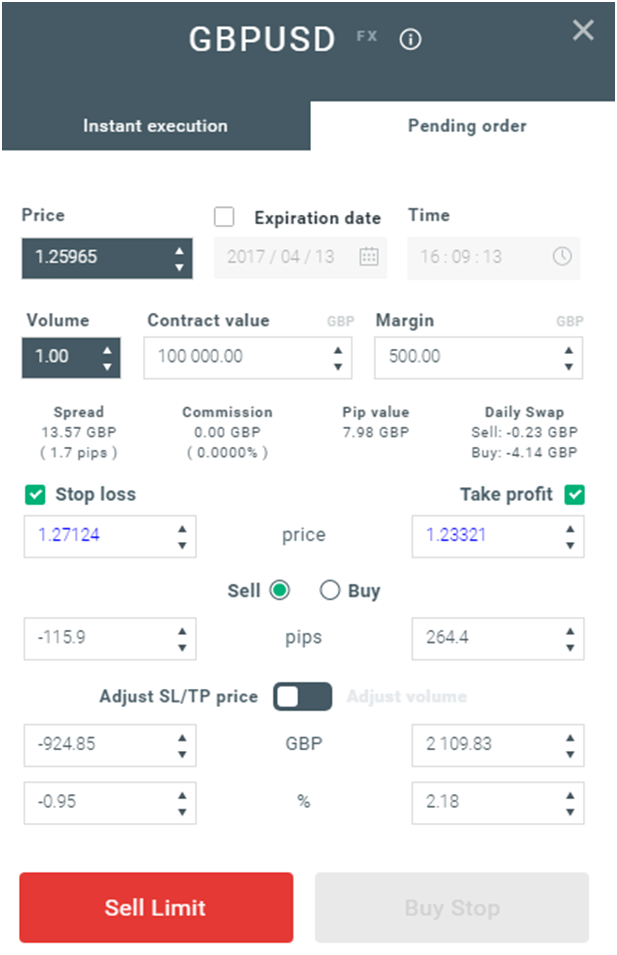Image resolution: width=617 pixels, height=955 pixels.
Task: Decrease Take profit pips with down arrow
Action: pyautogui.click(x=570, y=646)
